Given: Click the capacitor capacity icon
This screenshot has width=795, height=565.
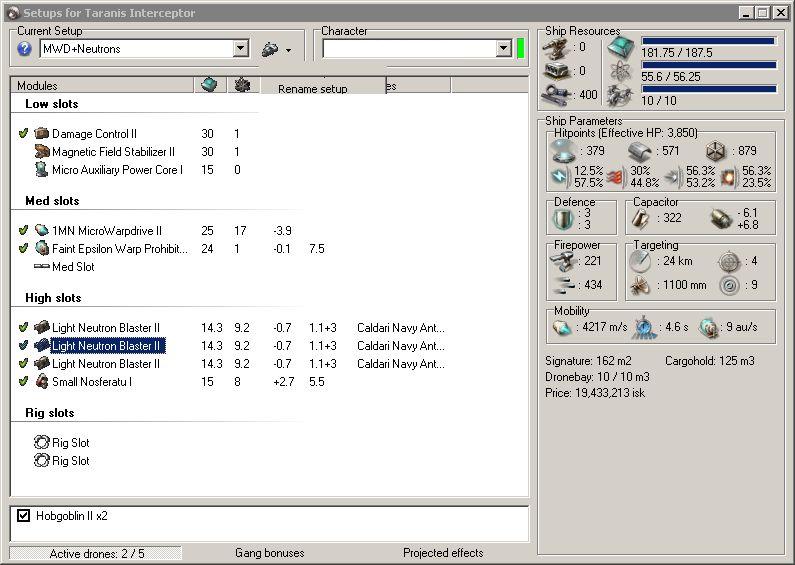Looking at the screenshot, I should coord(640,218).
